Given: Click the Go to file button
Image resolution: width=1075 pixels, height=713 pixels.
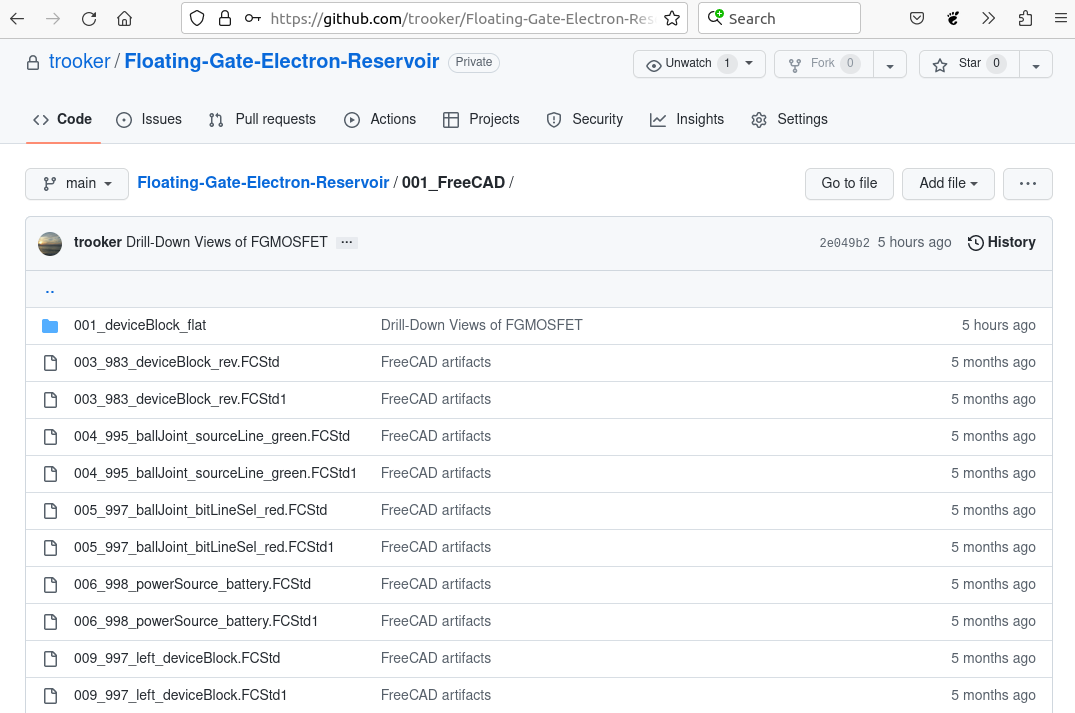Looking at the screenshot, I should point(849,184).
